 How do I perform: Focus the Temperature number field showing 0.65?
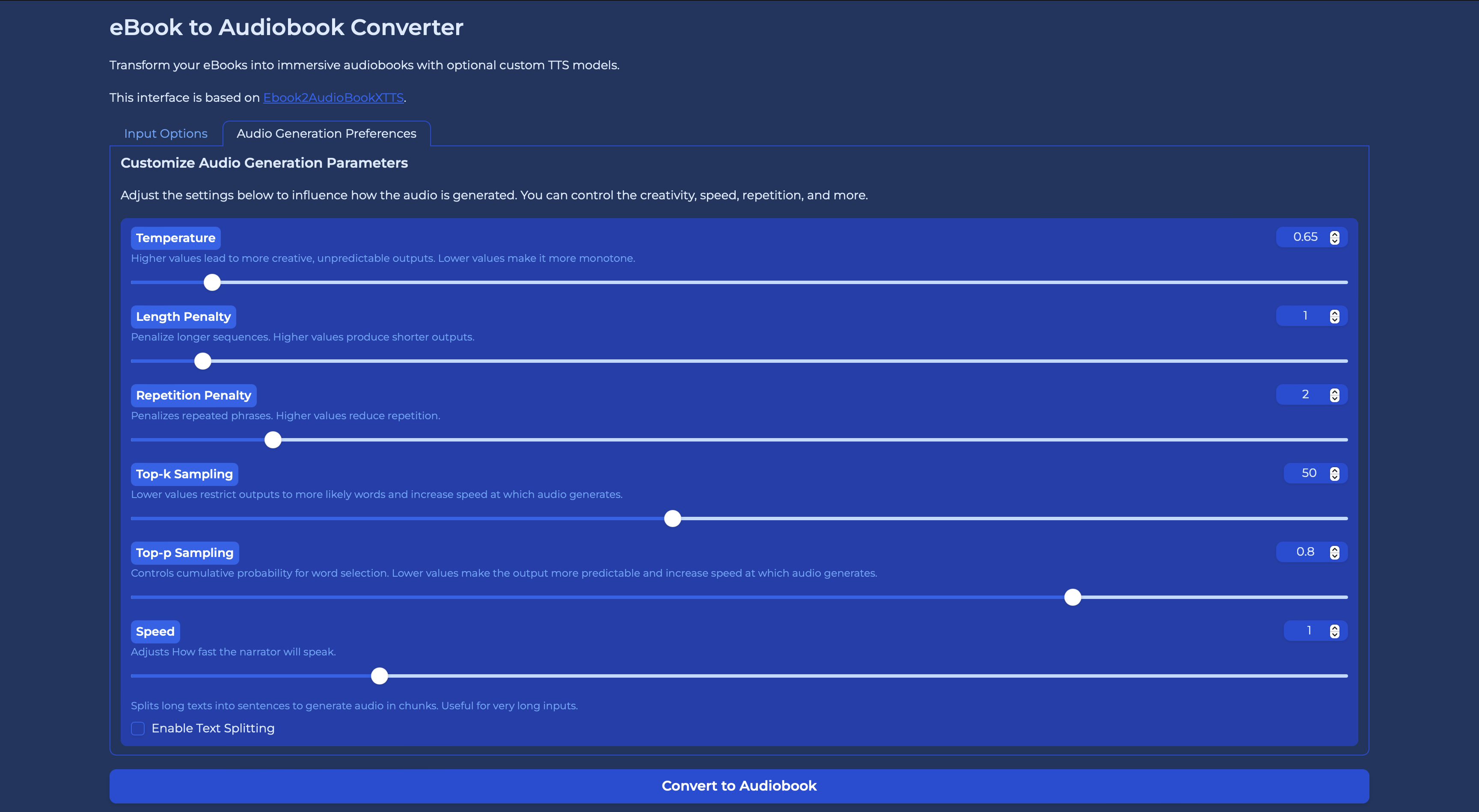click(x=1304, y=237)
